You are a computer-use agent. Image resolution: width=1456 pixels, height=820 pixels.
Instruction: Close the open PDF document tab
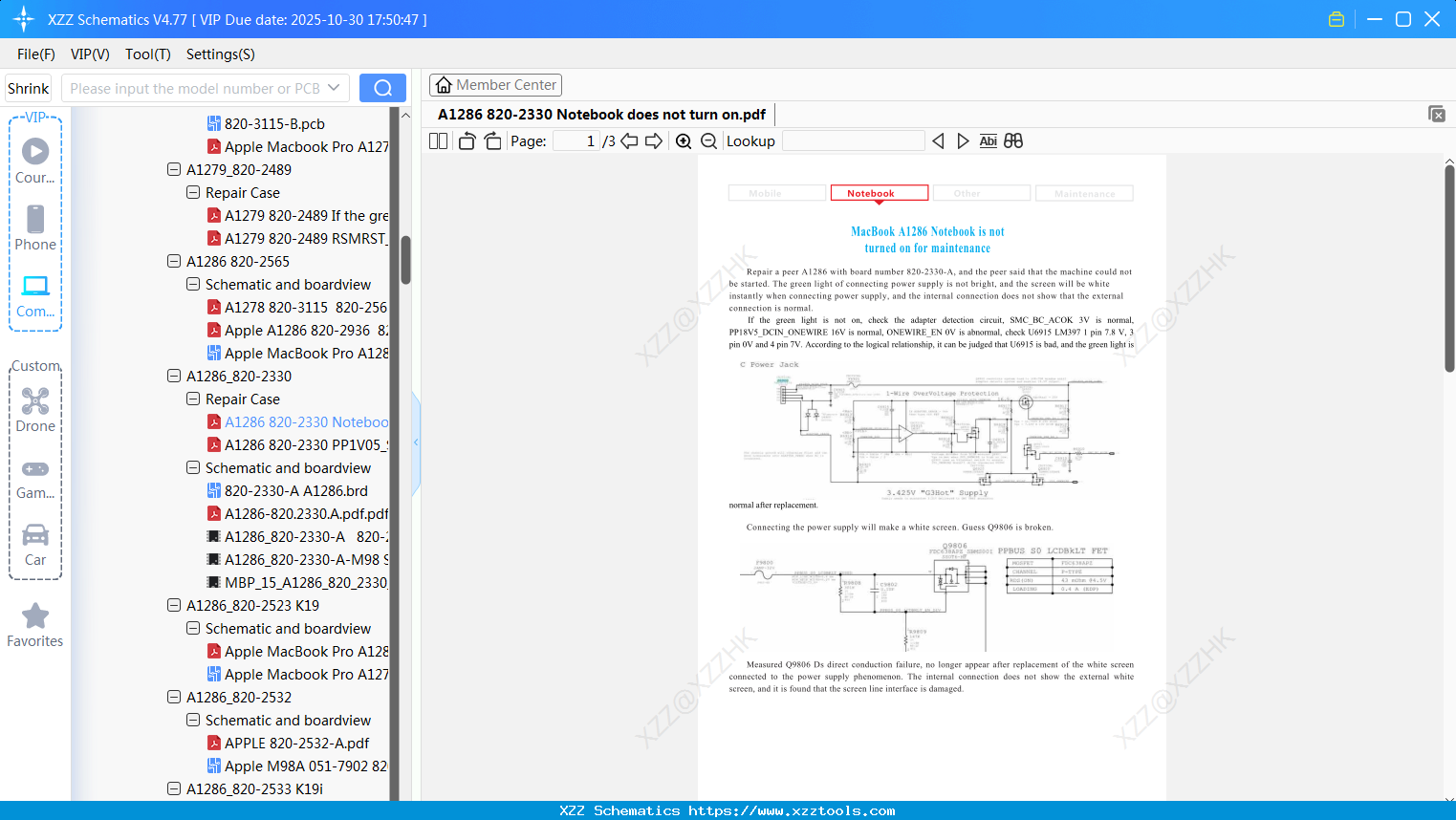1436,114
